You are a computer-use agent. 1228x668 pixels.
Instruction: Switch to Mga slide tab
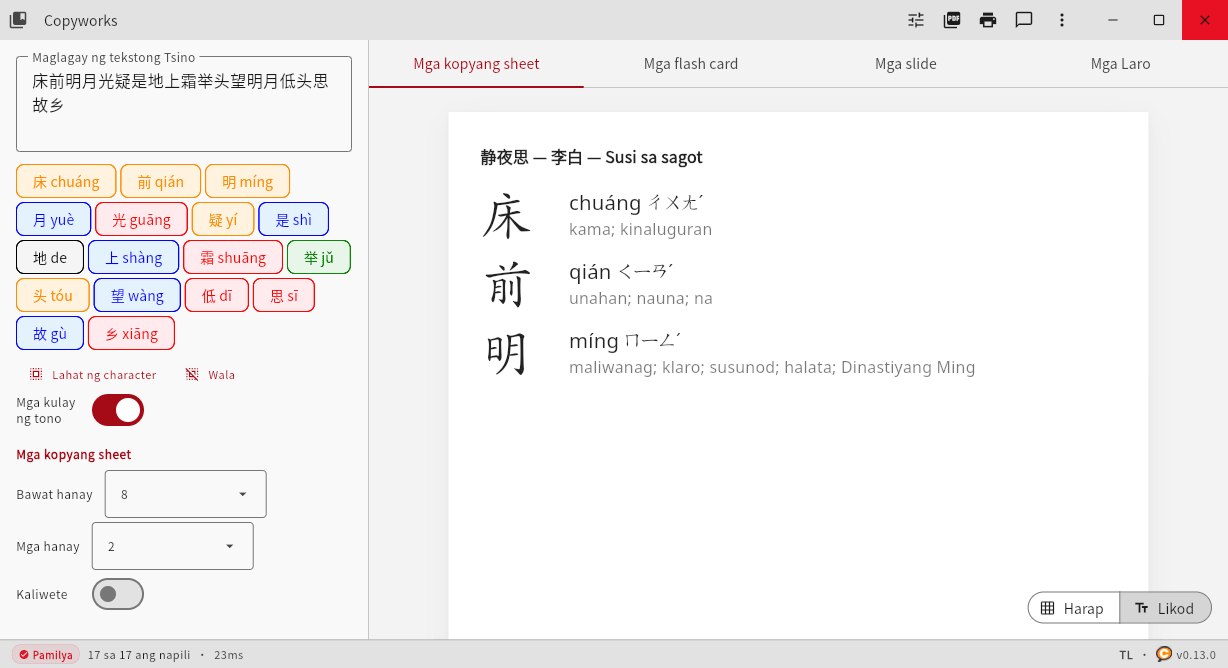[x=906, y=64]
